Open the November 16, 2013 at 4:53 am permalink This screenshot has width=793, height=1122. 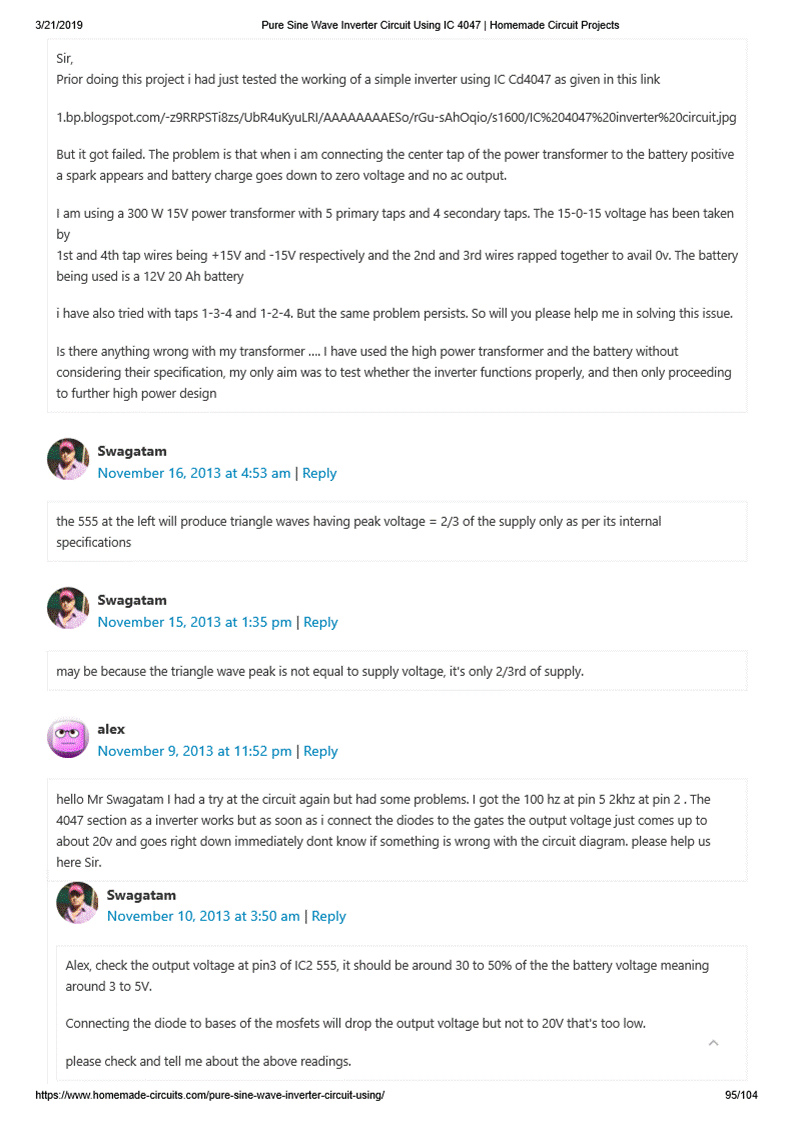click(194, 473)
